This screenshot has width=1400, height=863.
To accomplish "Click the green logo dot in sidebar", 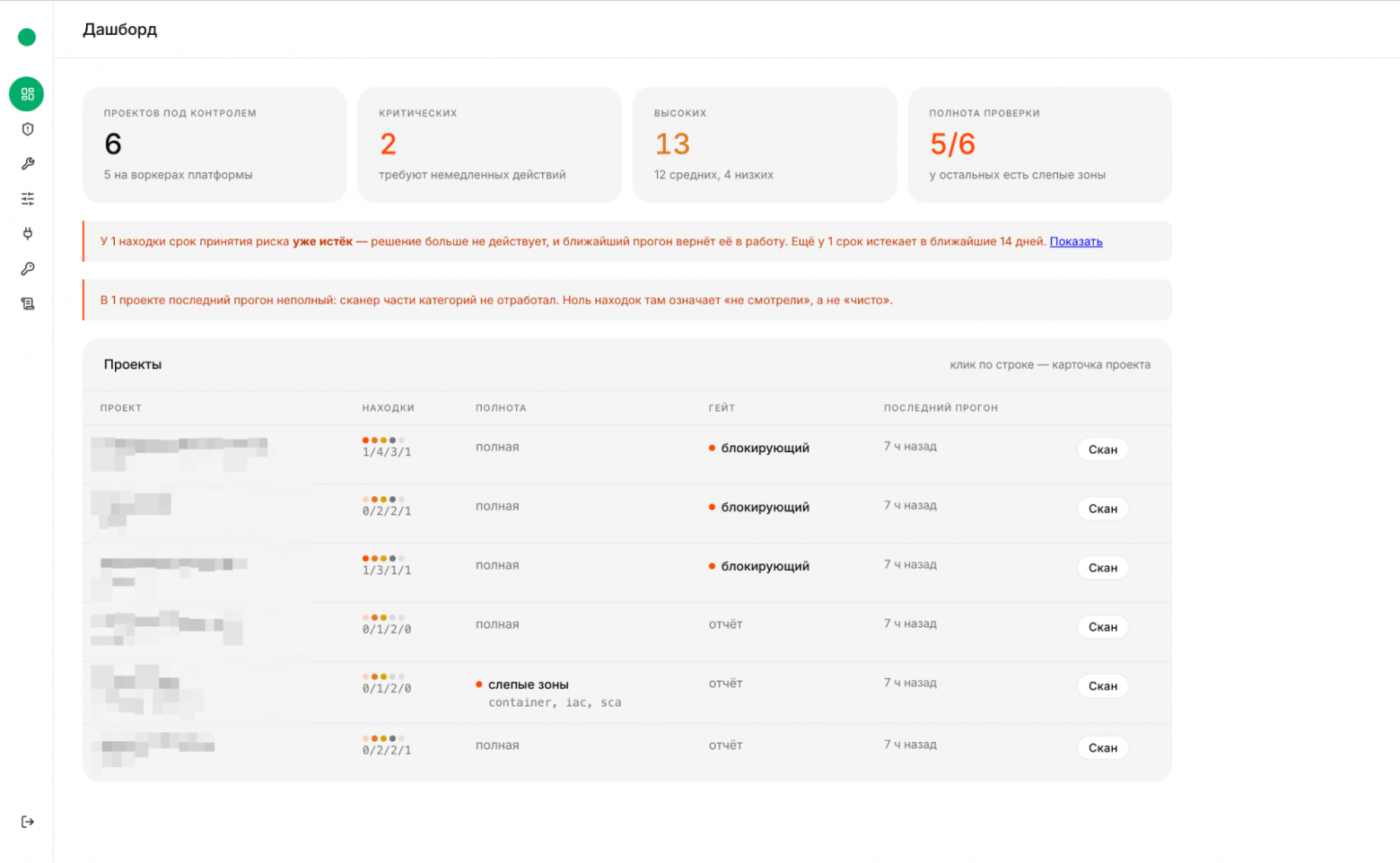I will tap(27, 37).
